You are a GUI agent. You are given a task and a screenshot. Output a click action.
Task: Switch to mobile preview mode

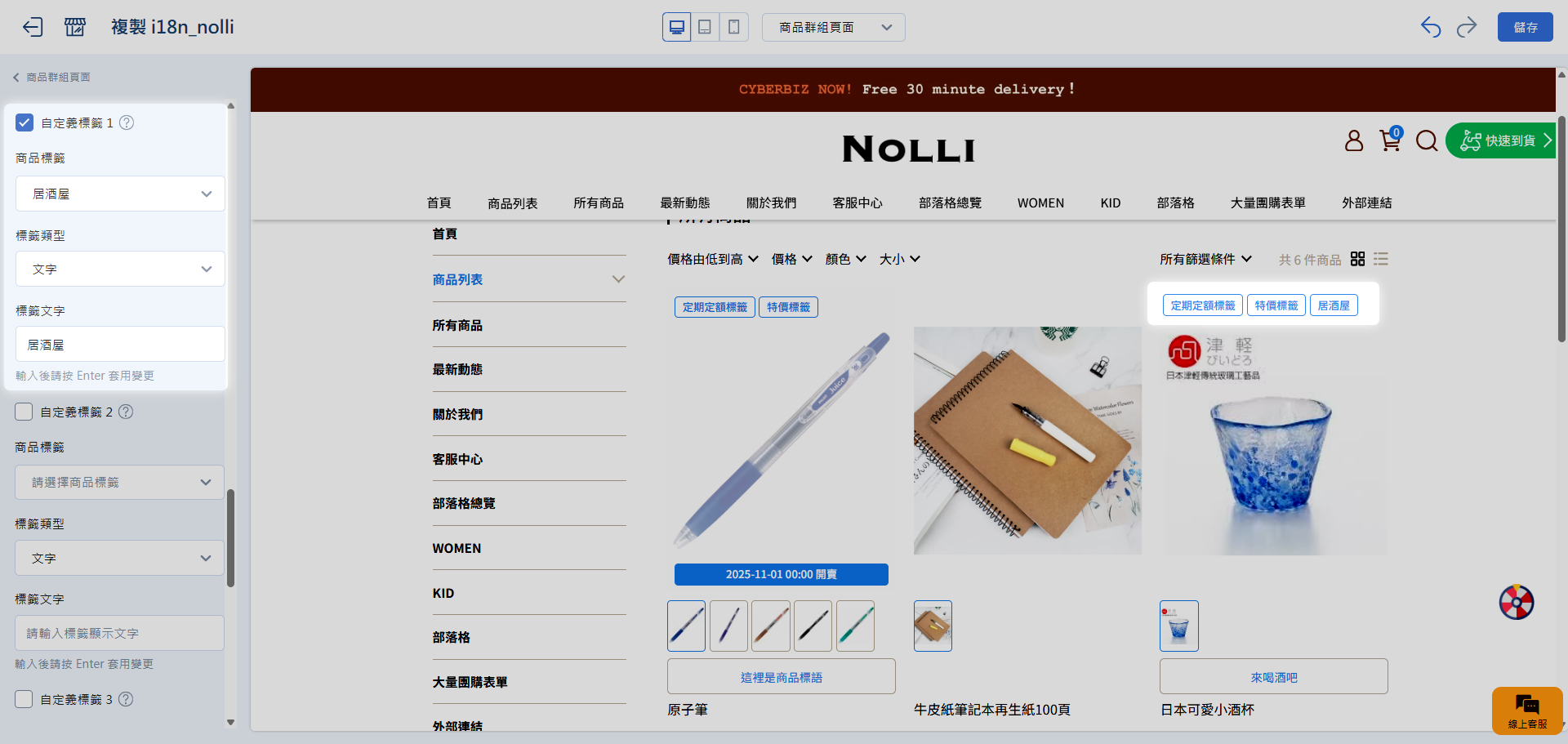click(733, 27)
